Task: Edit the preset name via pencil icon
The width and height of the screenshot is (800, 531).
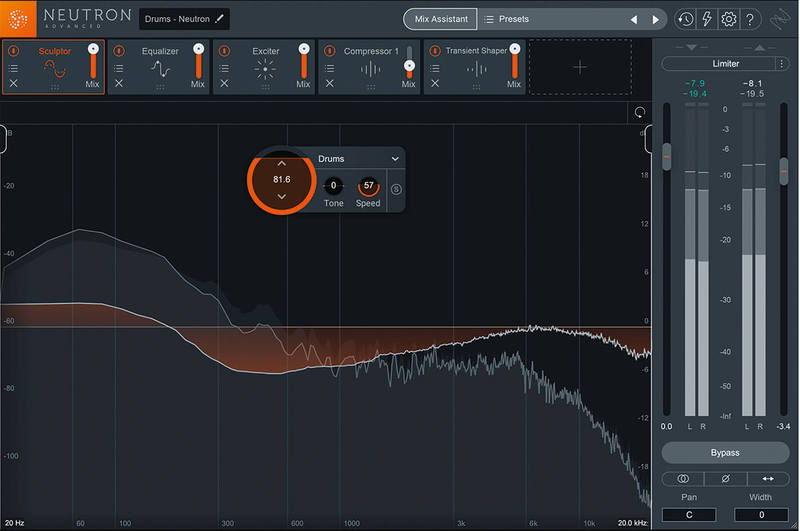Action: (219, 19)
